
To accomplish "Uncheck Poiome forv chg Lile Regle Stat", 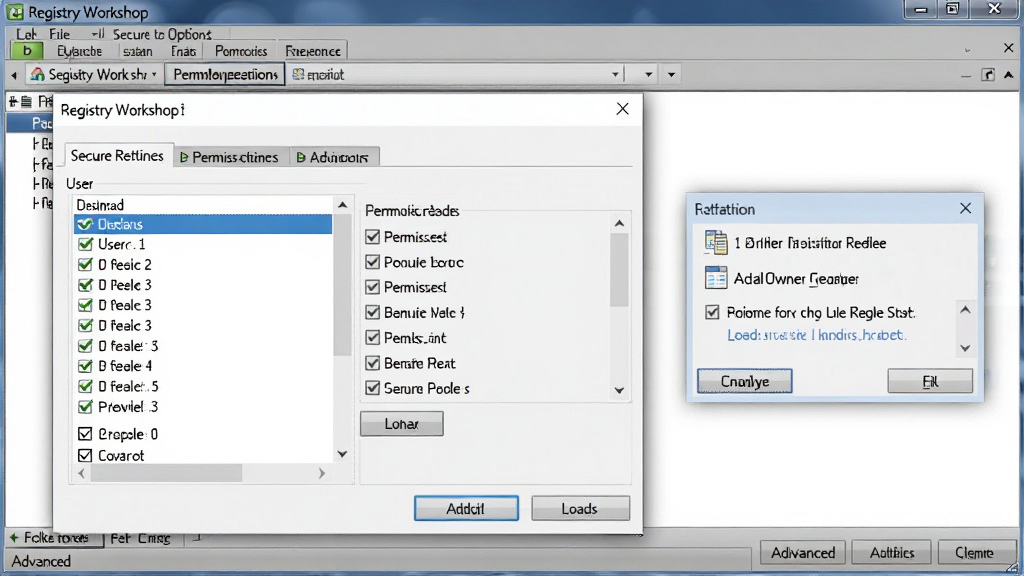I will pyautogui.click(x=712, y=312).
